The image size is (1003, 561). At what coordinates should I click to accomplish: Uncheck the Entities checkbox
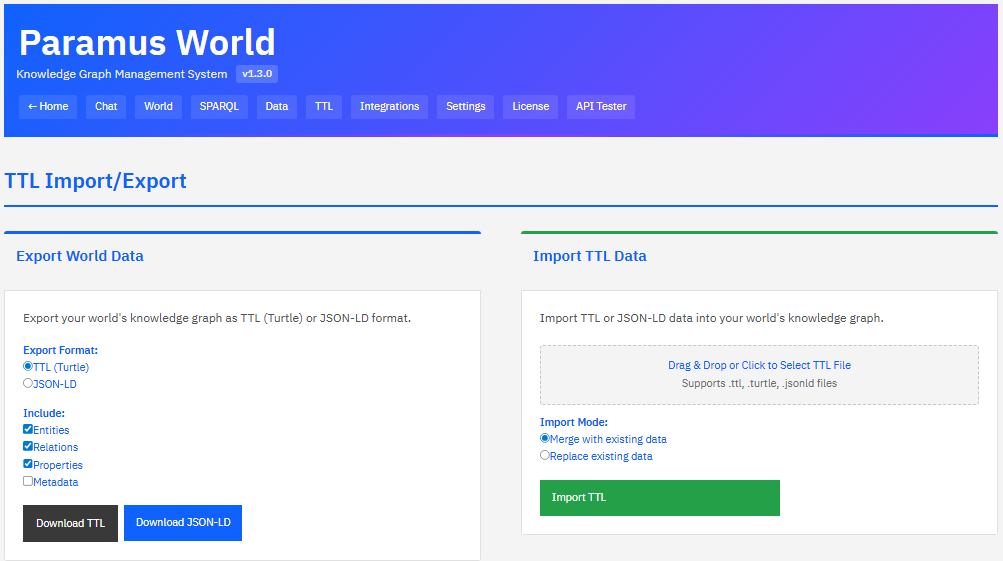pos(28,429)
